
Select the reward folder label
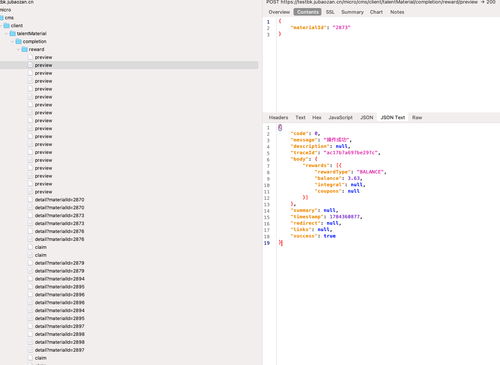(36, 49)
